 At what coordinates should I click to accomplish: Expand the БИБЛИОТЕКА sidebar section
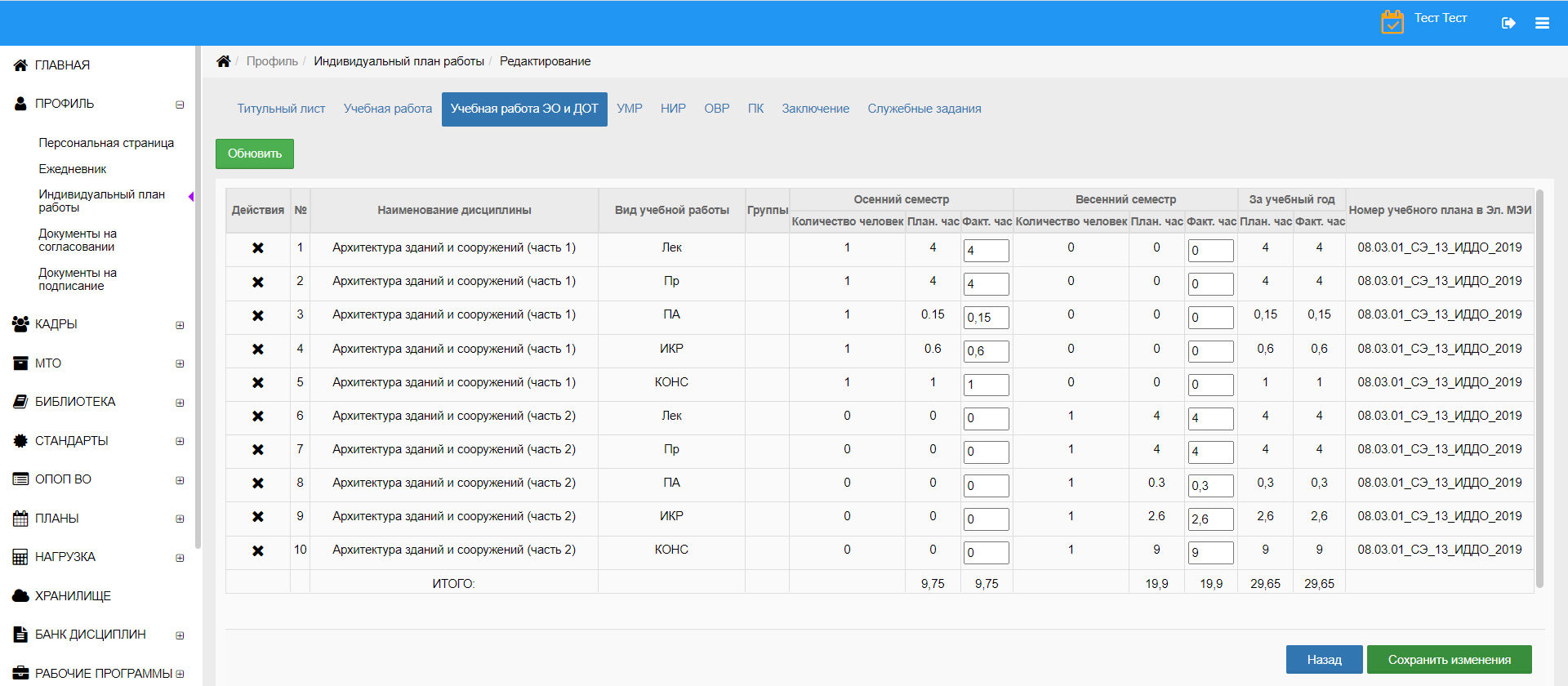(x=180, y=403)
